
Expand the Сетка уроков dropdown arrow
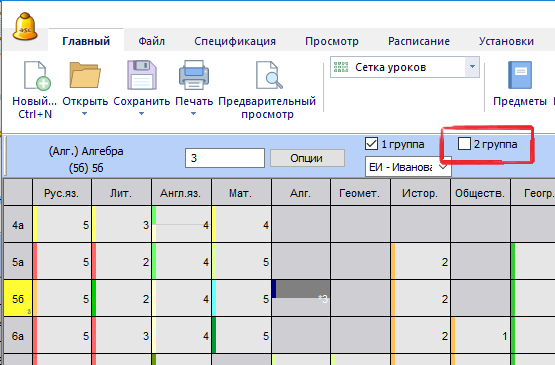click(x=472, y=67)
